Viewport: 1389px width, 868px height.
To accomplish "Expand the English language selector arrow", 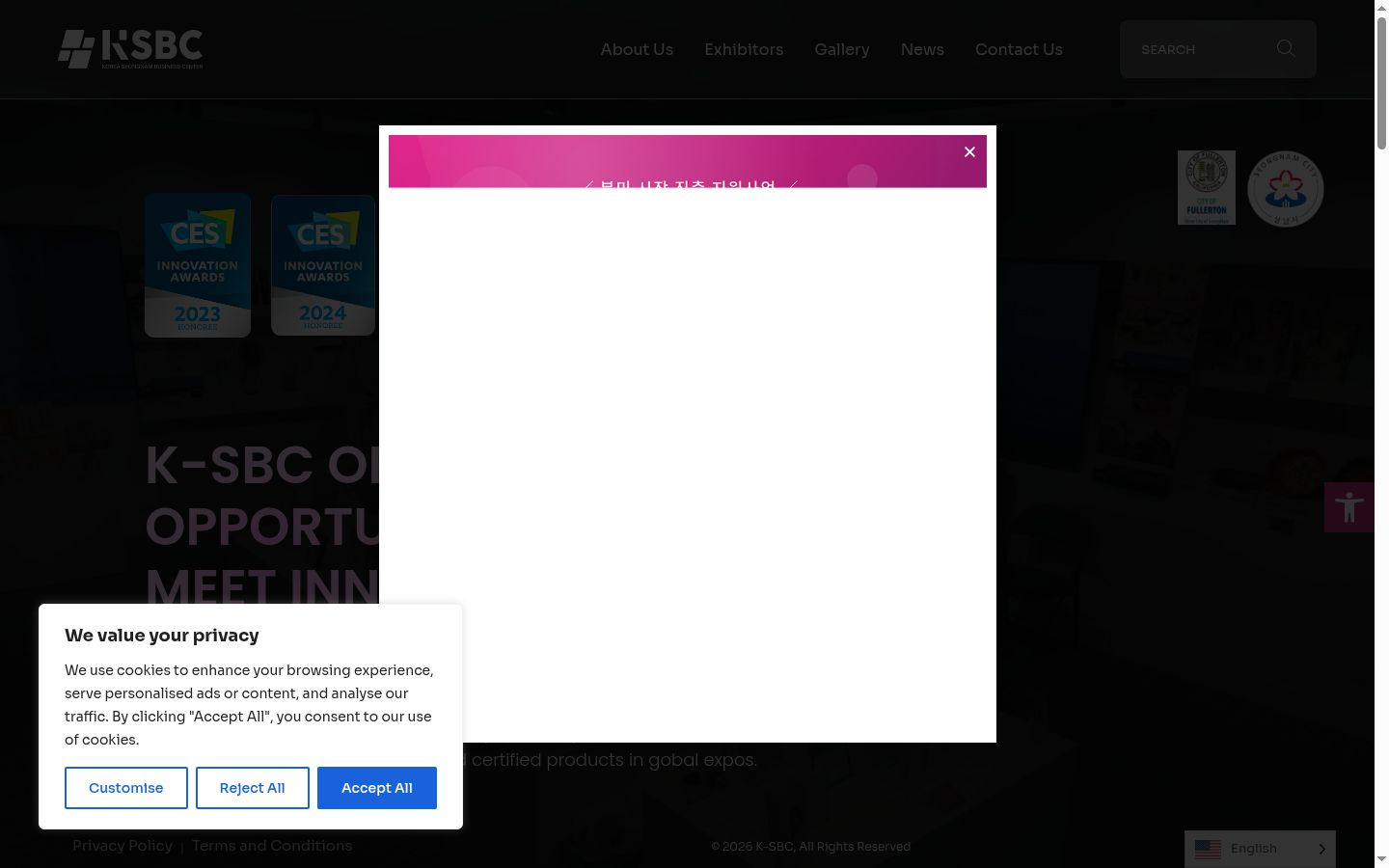I will coord(1321,849).
